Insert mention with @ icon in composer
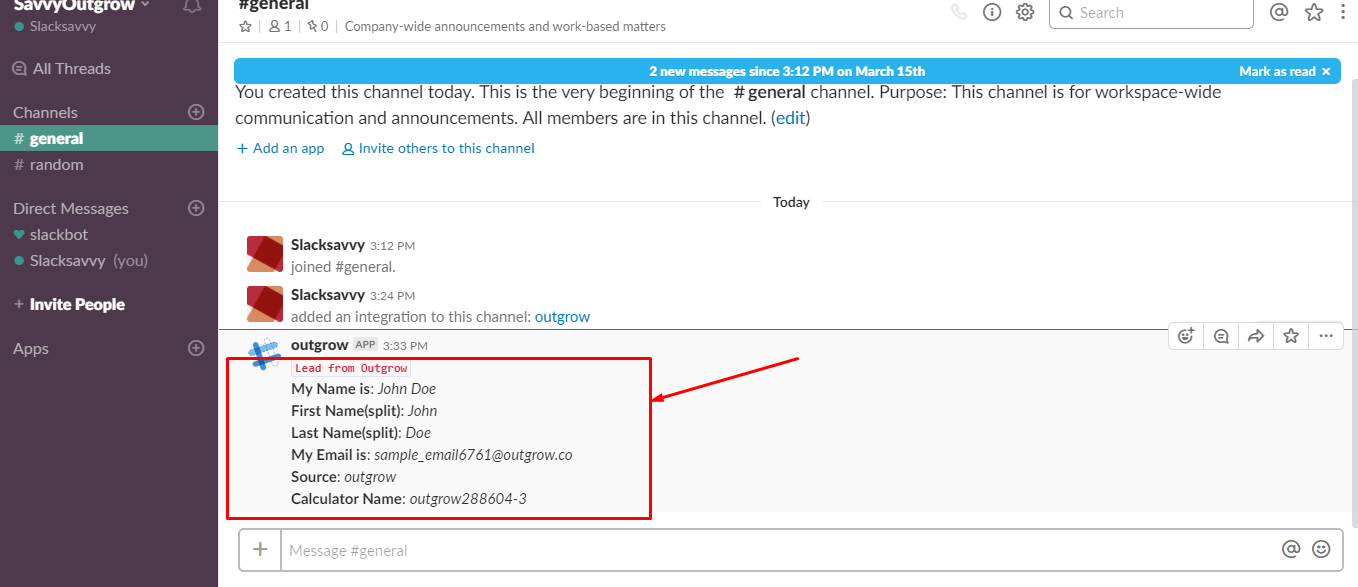 click(1291, 549)
